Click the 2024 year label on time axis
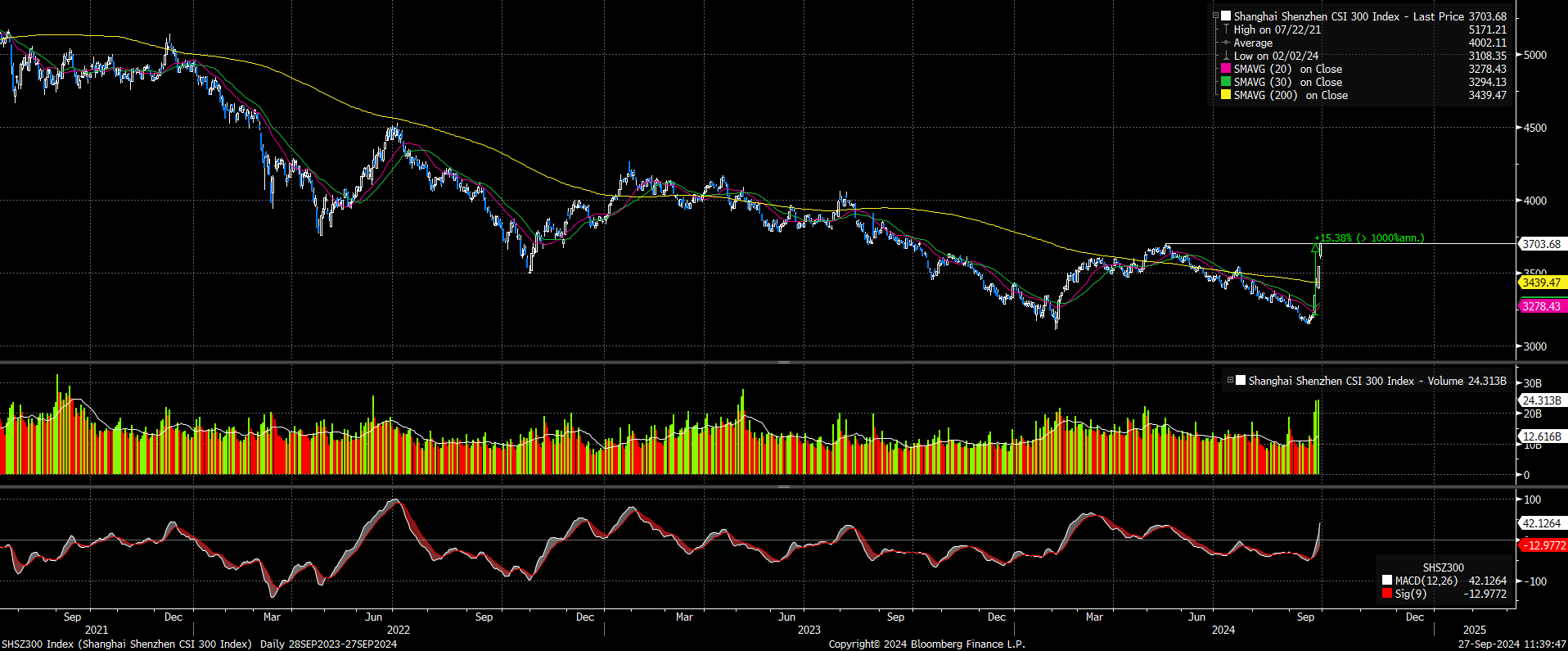The image size is (1568, 651). pos(1223,630)
